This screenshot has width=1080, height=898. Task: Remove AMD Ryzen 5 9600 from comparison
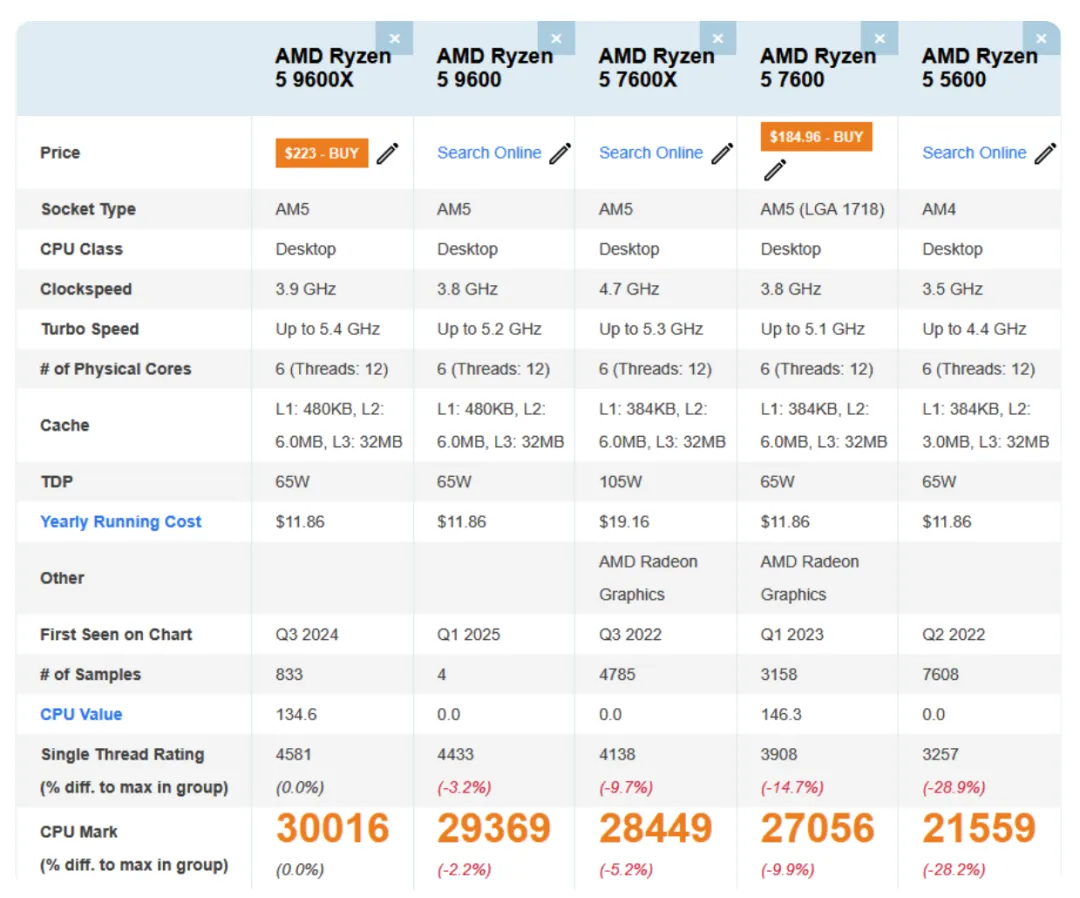(x=556, y=37)
